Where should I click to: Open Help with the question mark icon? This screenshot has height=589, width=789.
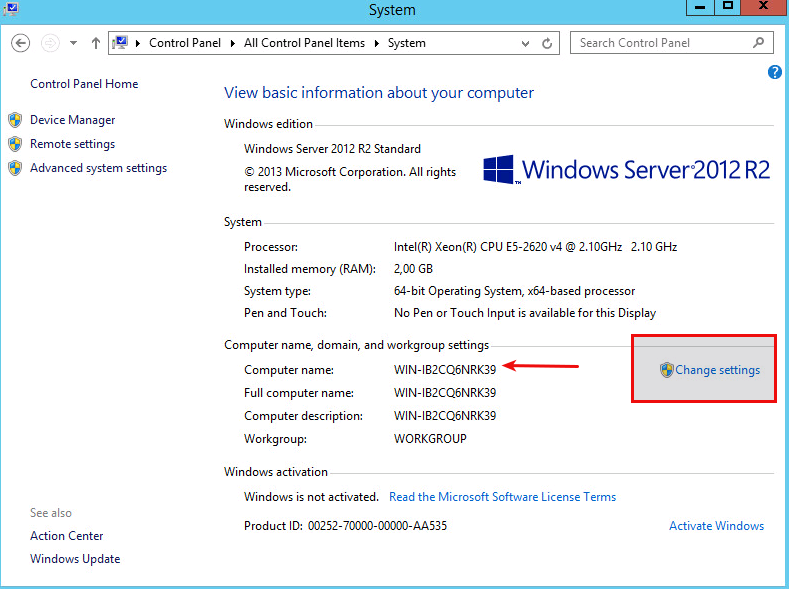click(774, 72)
